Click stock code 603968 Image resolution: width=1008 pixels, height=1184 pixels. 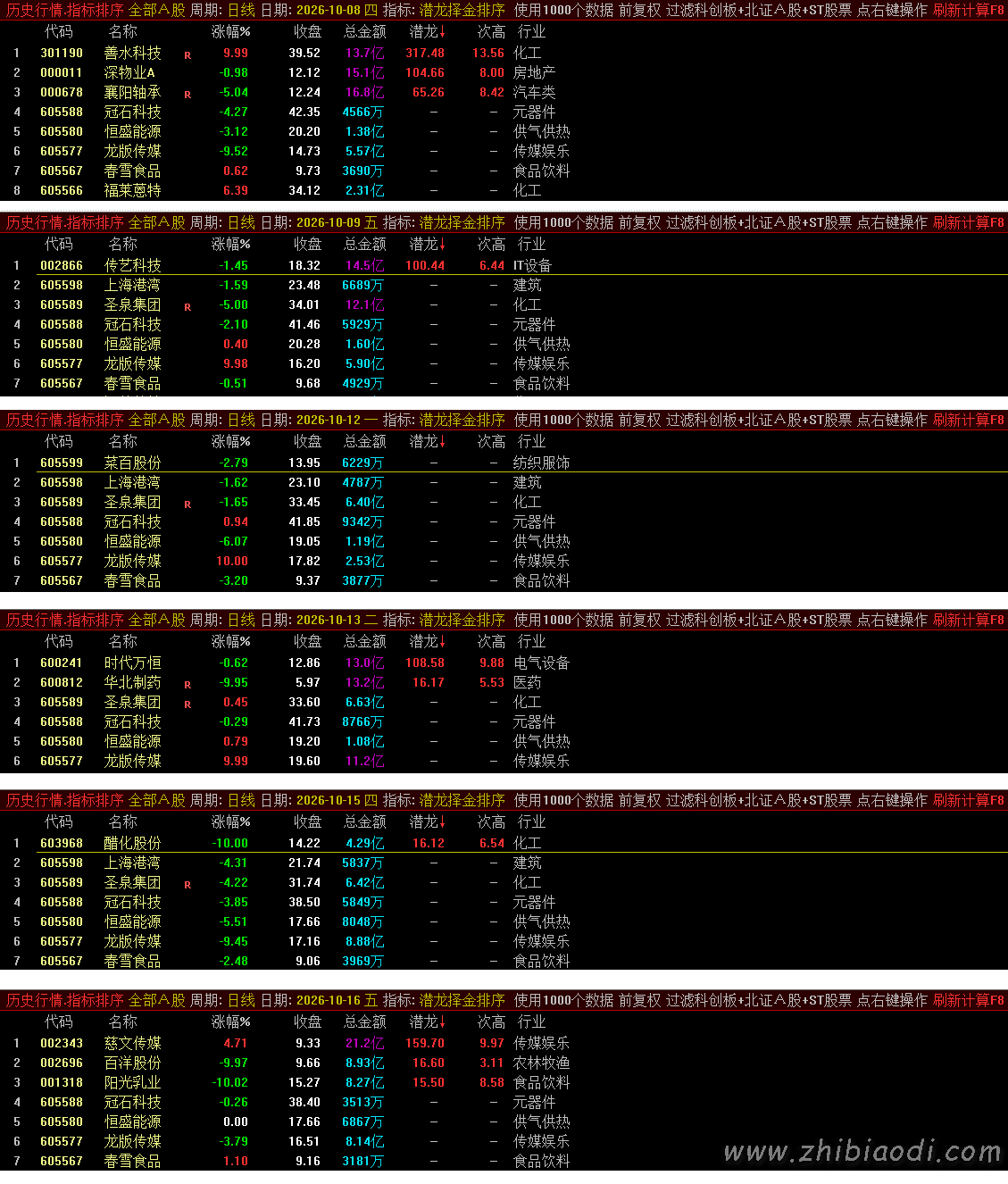62,843
